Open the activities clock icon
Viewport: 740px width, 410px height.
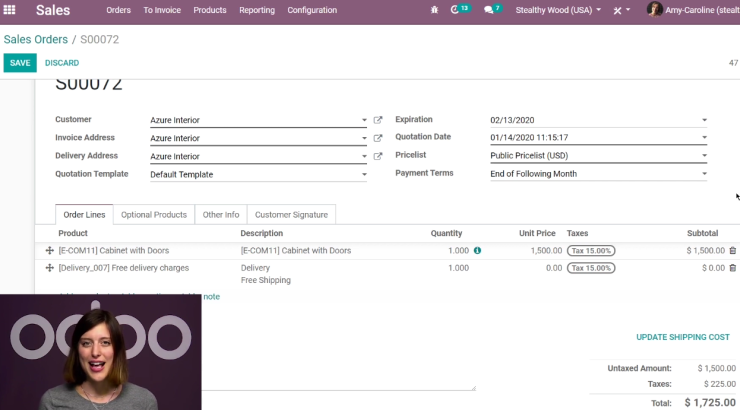click(454, 10)
